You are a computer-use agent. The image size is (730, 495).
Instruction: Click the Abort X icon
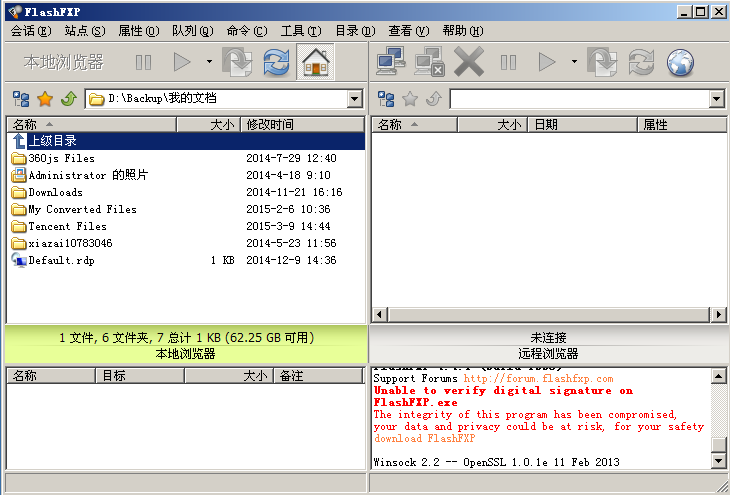tap(469, 61)
